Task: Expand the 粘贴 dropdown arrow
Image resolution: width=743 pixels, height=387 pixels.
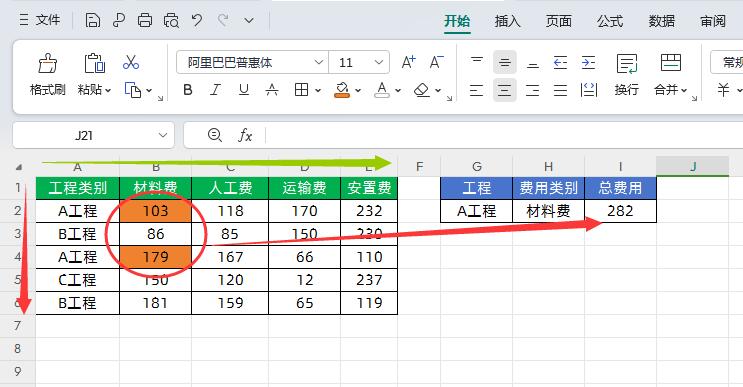Action: (108, 90)
